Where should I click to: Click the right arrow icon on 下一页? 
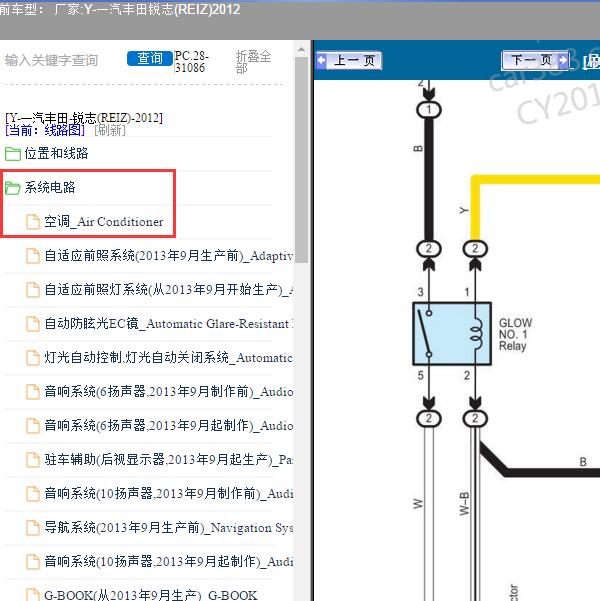click(562, 60)
